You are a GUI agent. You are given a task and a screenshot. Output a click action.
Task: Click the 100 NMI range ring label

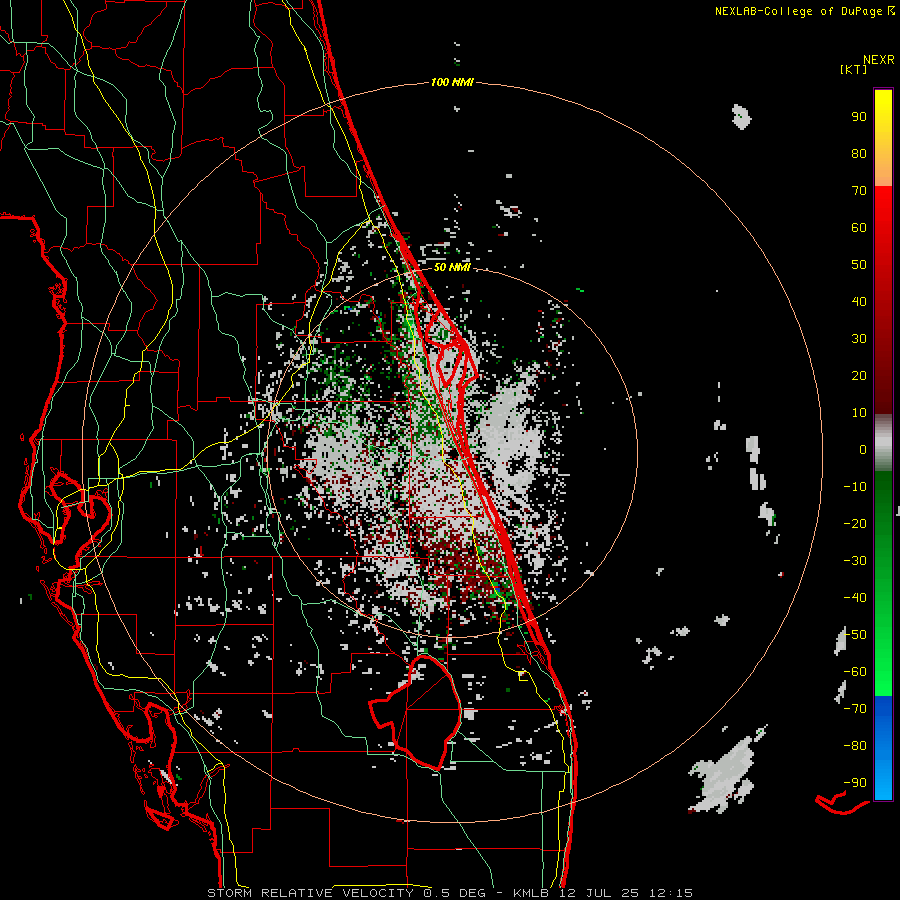pos(452,83)
